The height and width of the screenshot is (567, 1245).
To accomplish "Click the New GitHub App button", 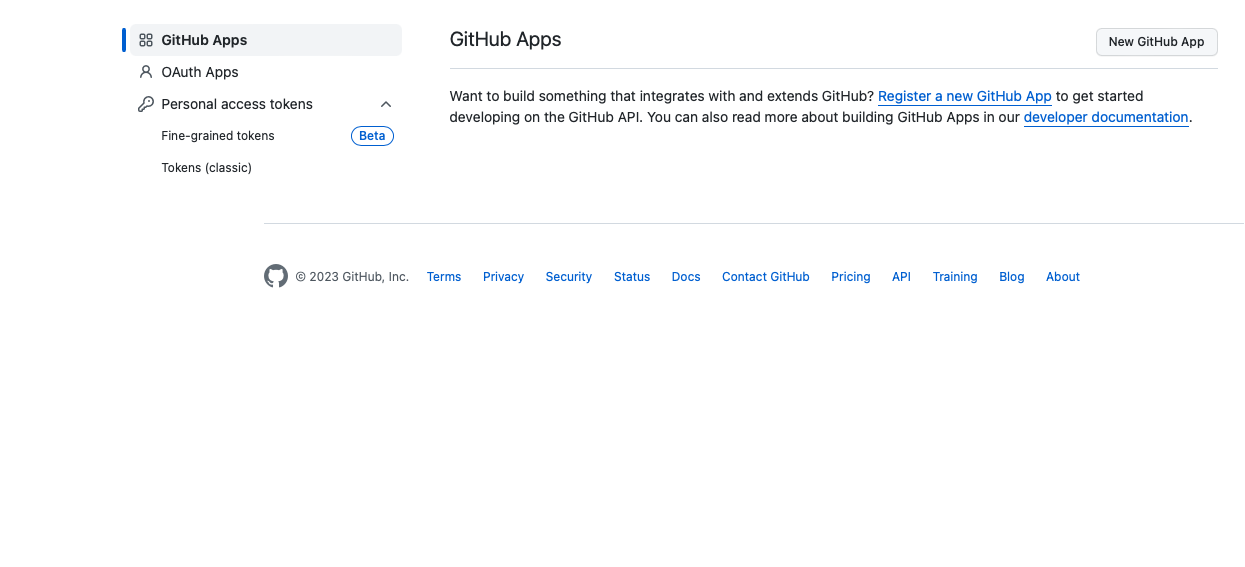I will pos(1157,42).
